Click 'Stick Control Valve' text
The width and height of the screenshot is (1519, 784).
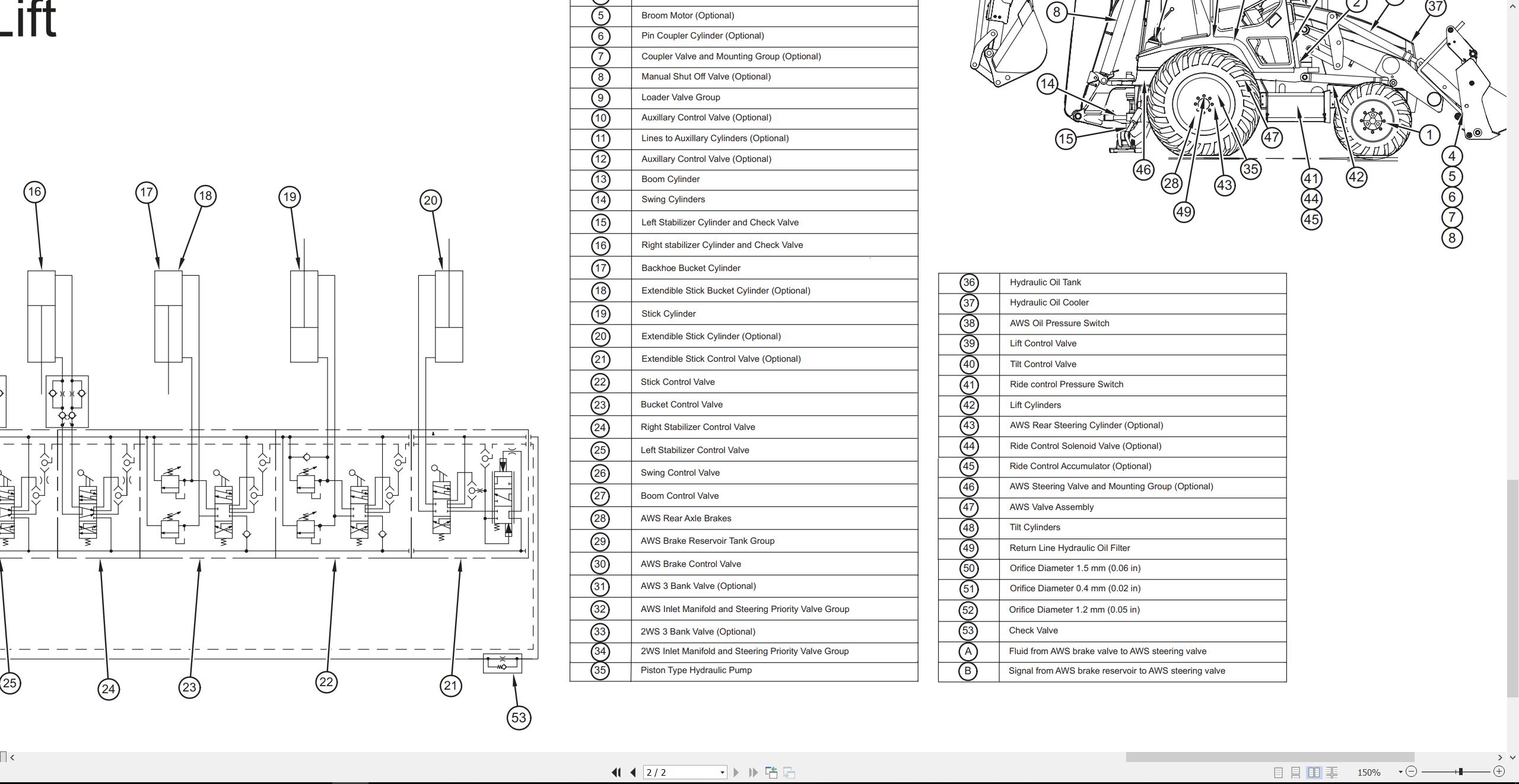678,382
